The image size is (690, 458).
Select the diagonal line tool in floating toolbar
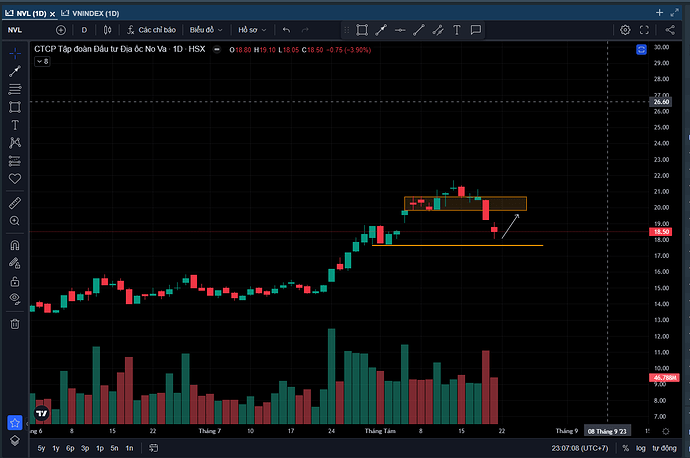(419, 30)
